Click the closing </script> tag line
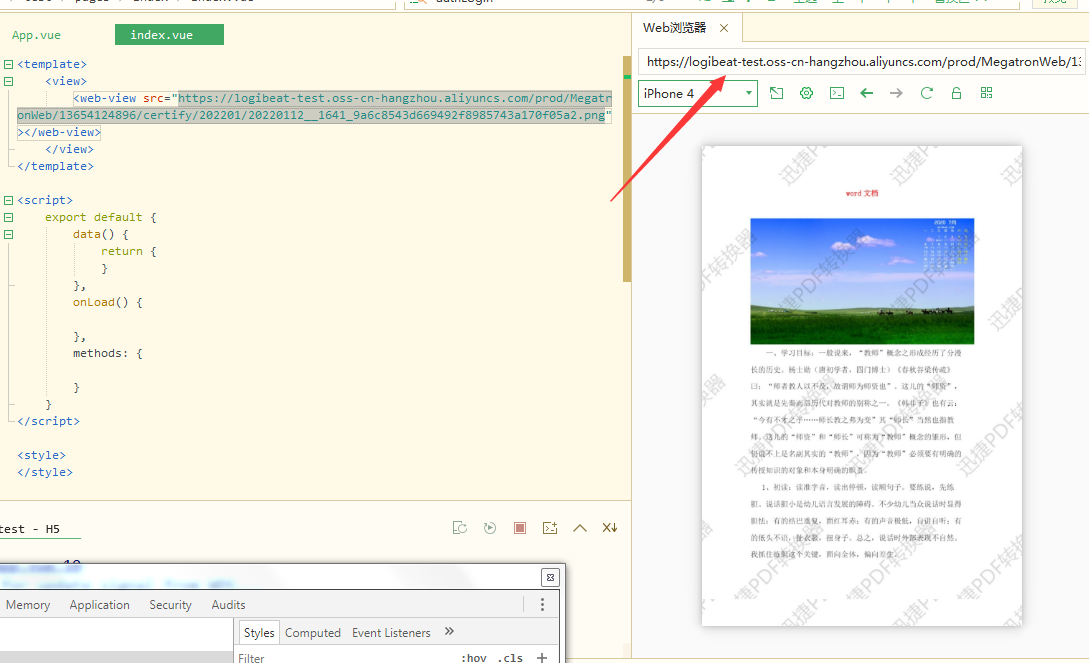1089x663 pixels. pyautogui.click(x=48, y=421)
